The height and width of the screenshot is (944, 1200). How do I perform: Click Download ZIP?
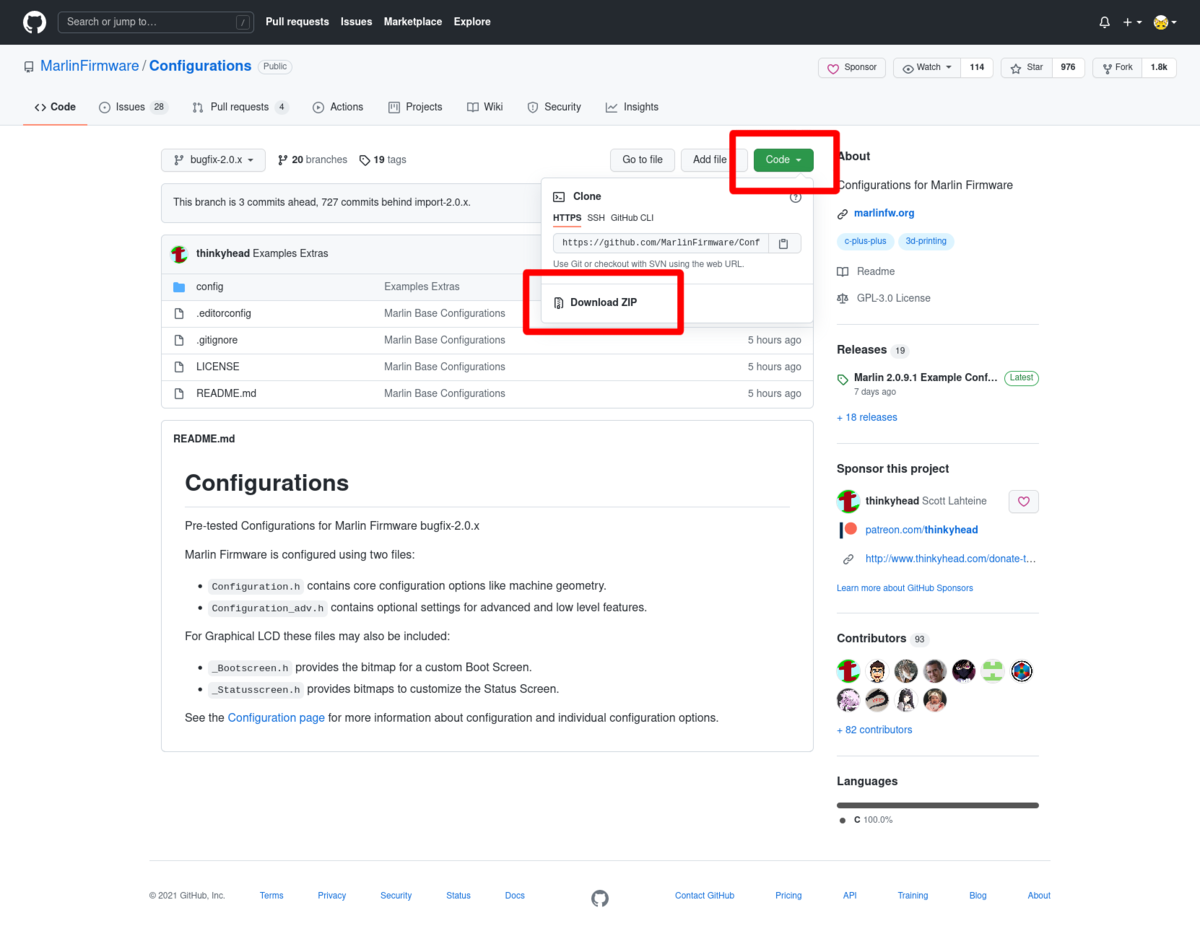click(x=603, y=302)
